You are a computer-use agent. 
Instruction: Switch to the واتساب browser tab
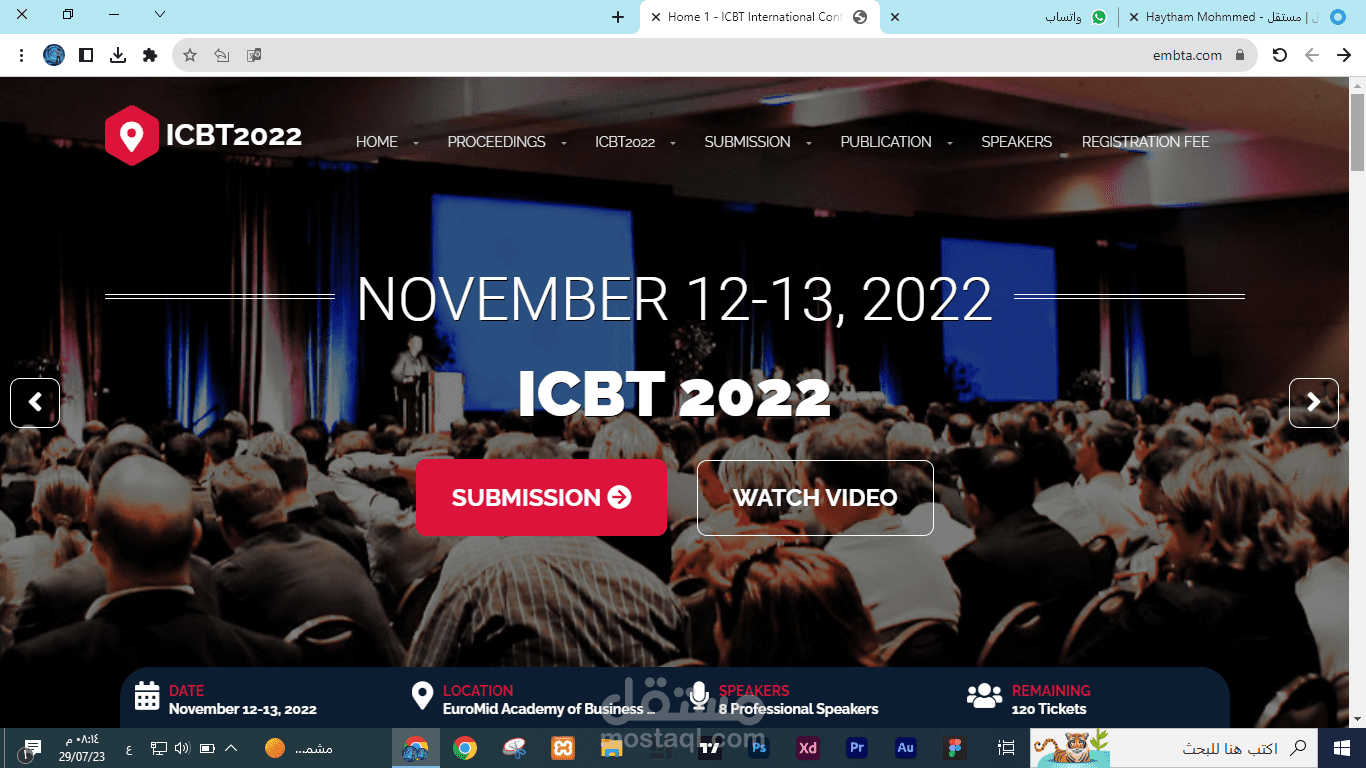[x=1000, y=17]
